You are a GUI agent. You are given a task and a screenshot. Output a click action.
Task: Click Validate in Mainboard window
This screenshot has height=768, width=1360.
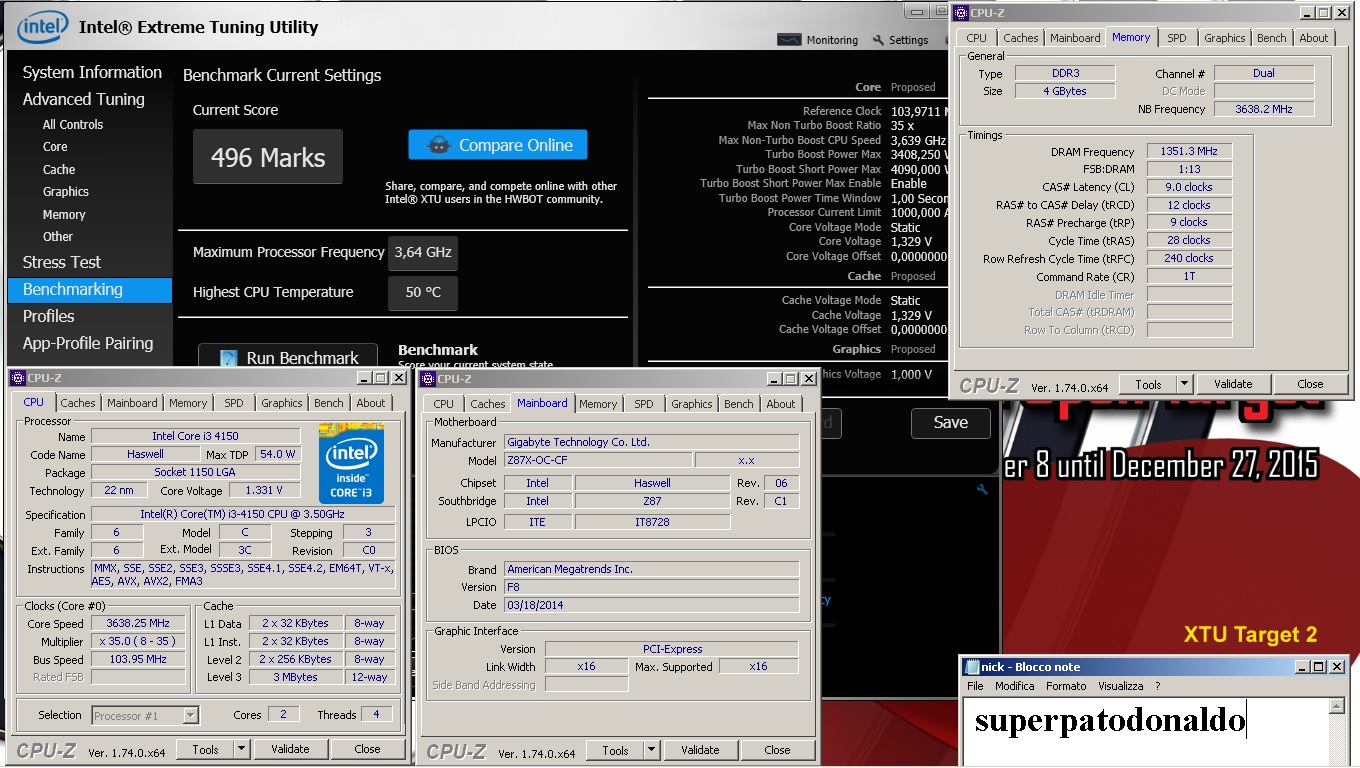click(700, 750)
